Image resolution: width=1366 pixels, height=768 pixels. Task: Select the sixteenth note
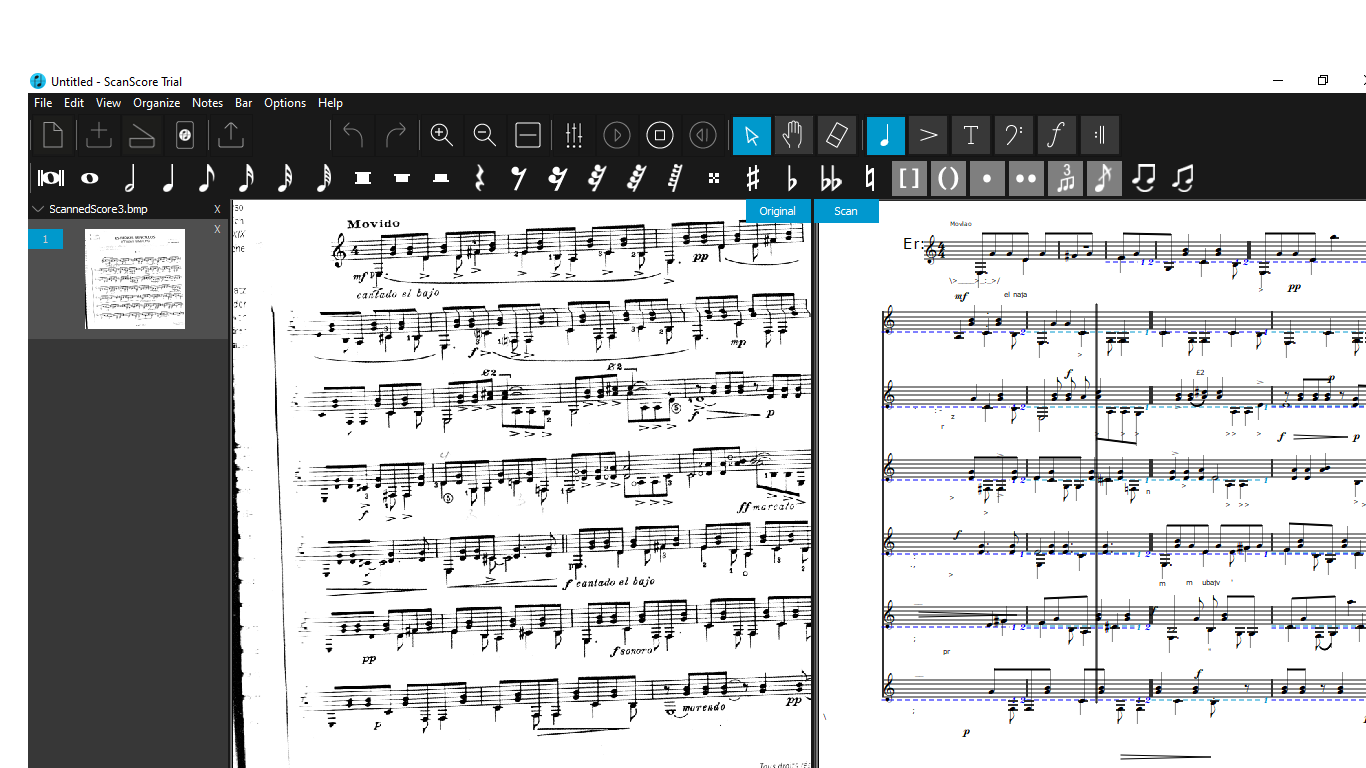[246, 178]
